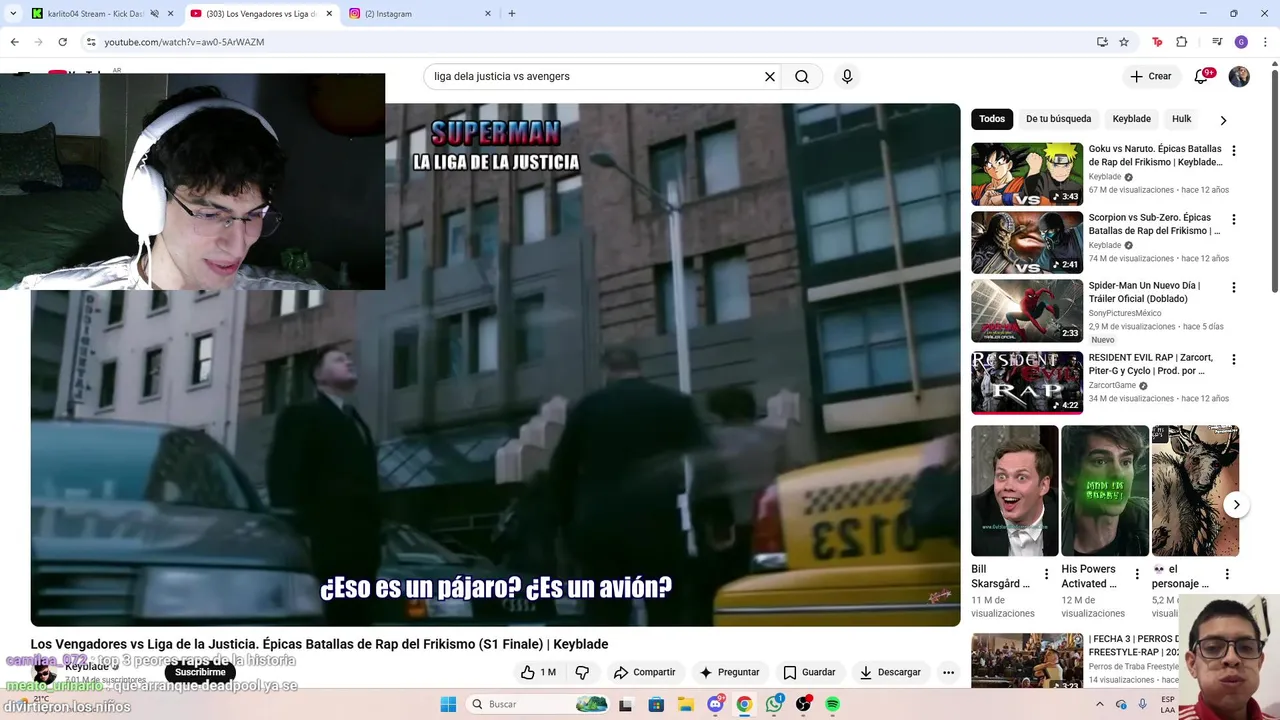Bookmark this page with the star icon
This screenshot has width=1280, height=720.
(1124, 42)
